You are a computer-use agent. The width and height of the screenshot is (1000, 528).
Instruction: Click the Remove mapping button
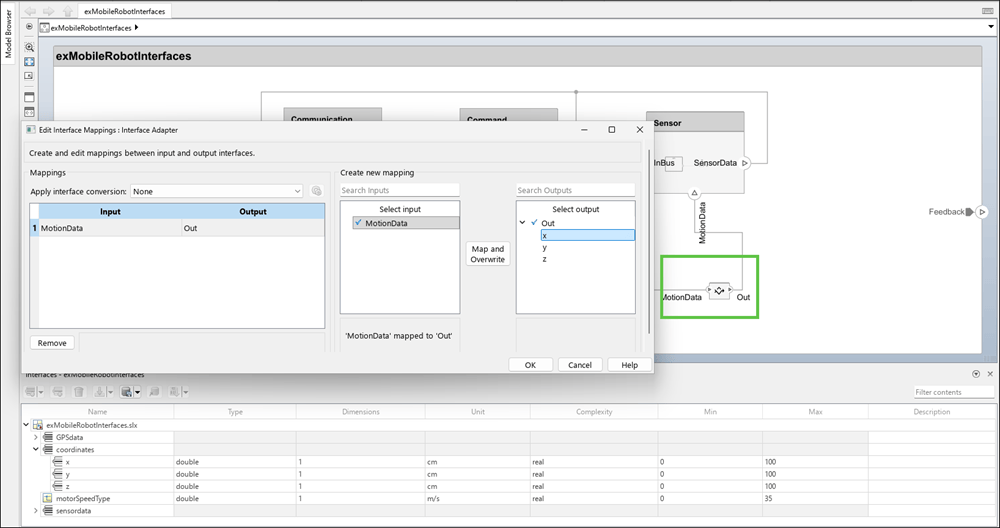pyautogui.click(x=52, y=343)
